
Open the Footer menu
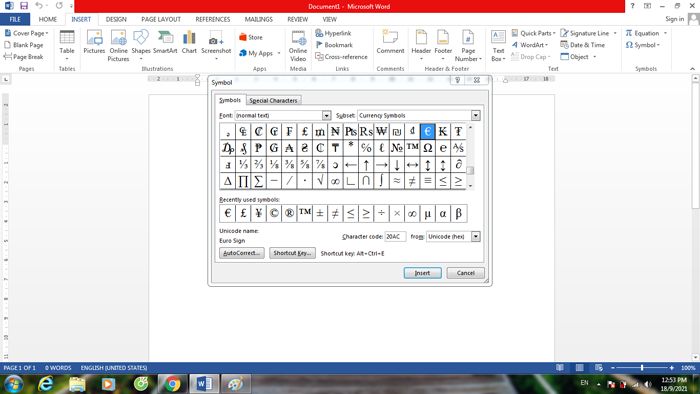click(443, 46)
